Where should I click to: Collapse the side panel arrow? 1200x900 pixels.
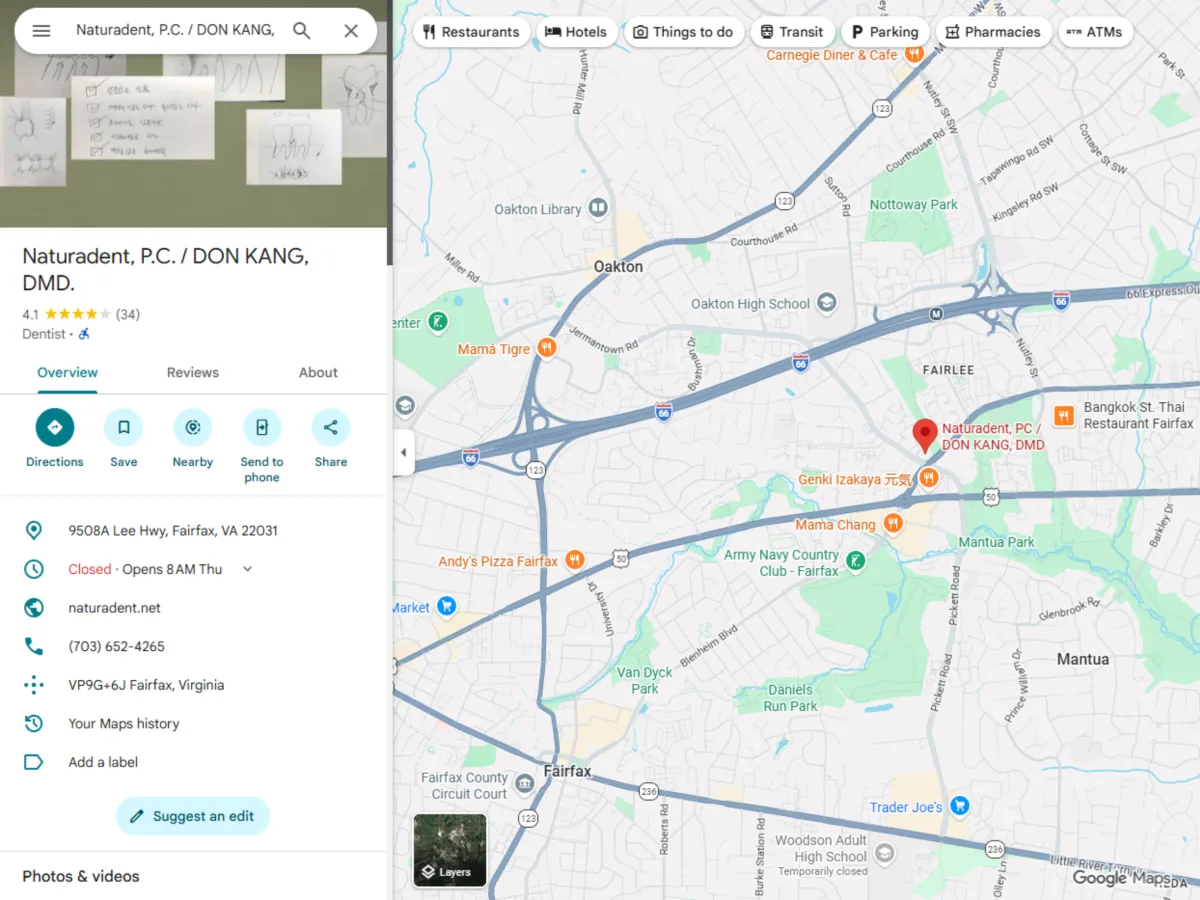coord(403,453)
